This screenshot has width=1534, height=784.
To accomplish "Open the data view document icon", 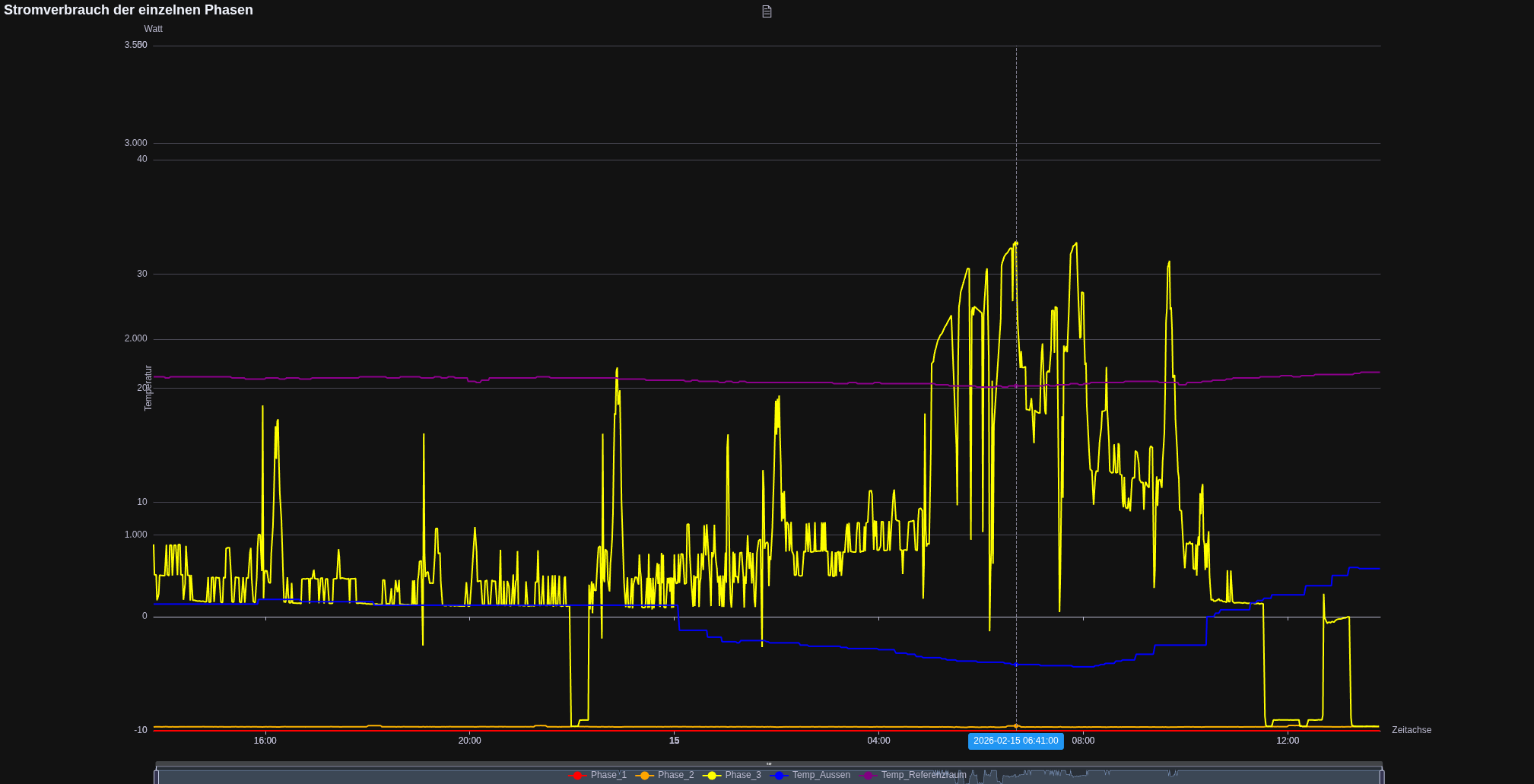I will pyautogui.click(x=767, y=11).
